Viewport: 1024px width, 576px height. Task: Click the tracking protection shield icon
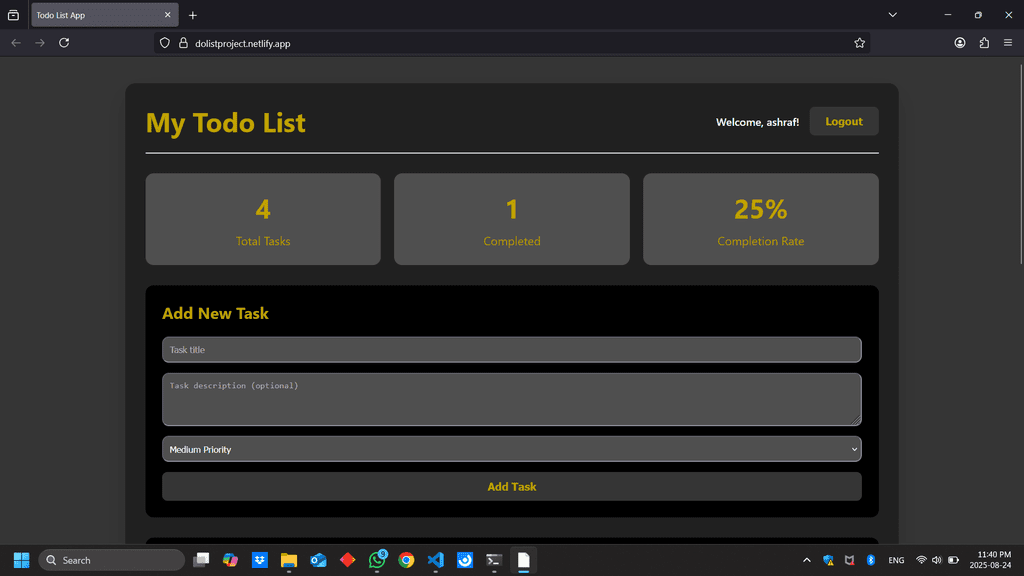coord(165,43)
